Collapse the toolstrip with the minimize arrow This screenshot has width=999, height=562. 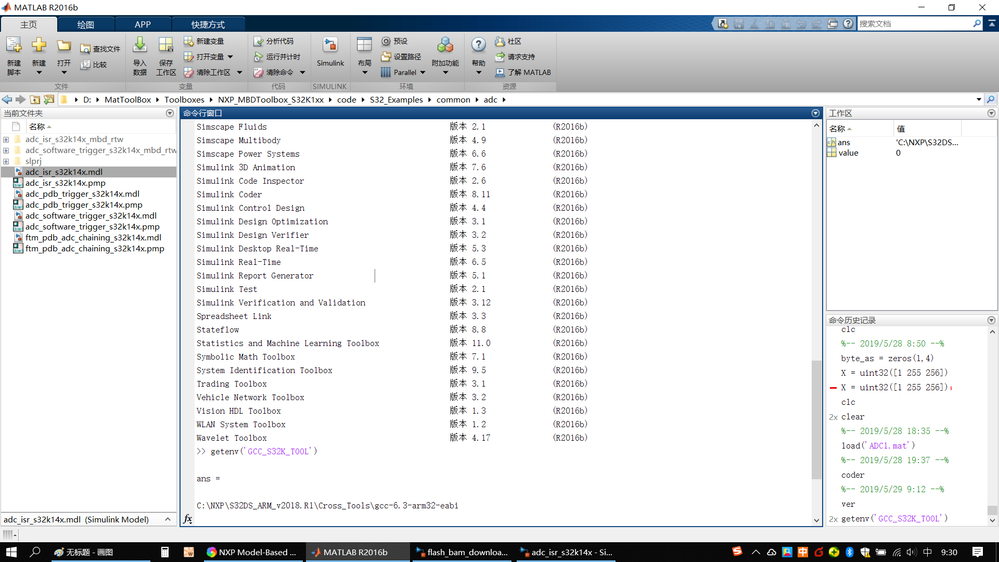(992, 24)
